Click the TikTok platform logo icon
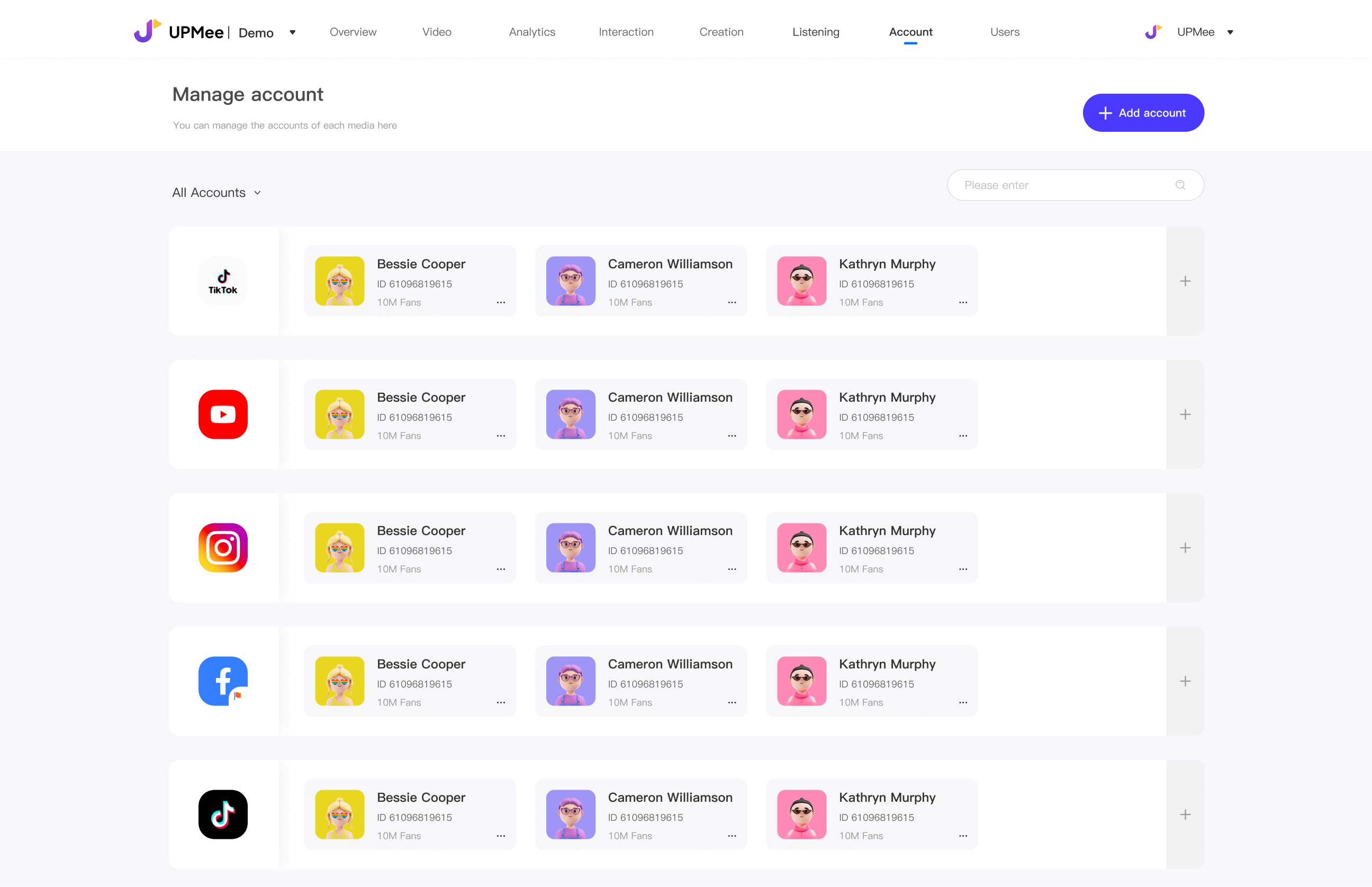The width and height of the screenshot is (1372, 887). tap(223, 281)
